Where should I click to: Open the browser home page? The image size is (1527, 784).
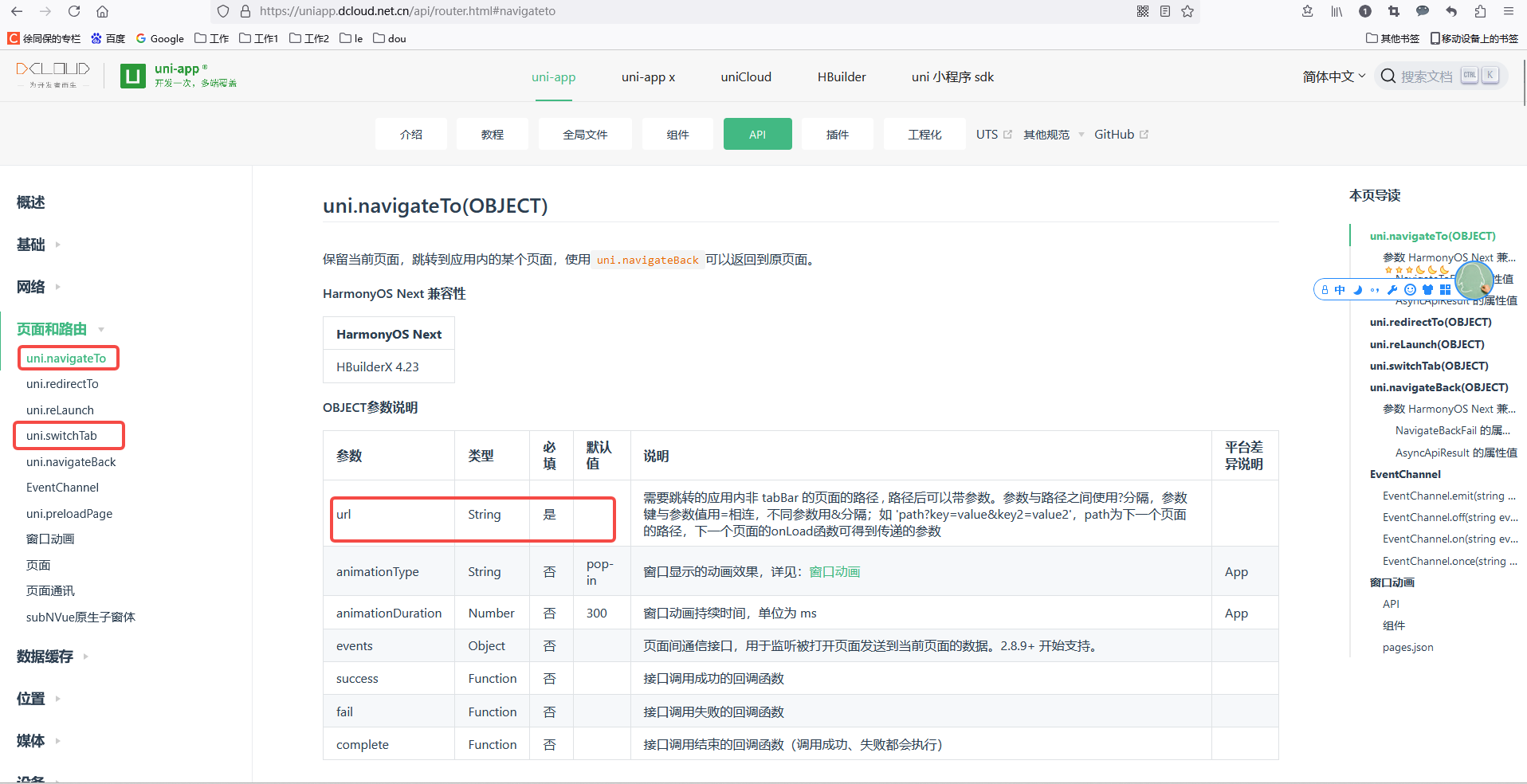(102, 11)
